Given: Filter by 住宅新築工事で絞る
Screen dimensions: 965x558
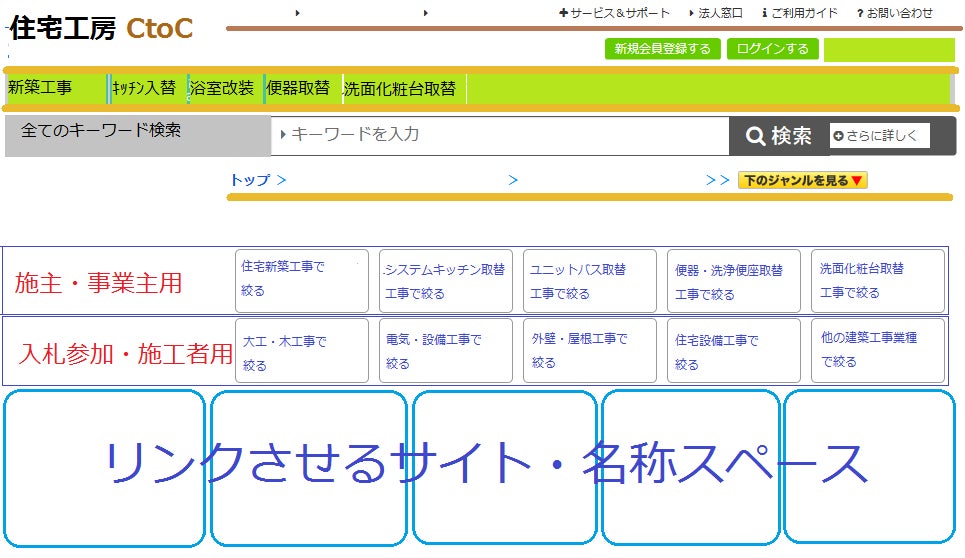Looking at the screenshot, I should [301, 280].
